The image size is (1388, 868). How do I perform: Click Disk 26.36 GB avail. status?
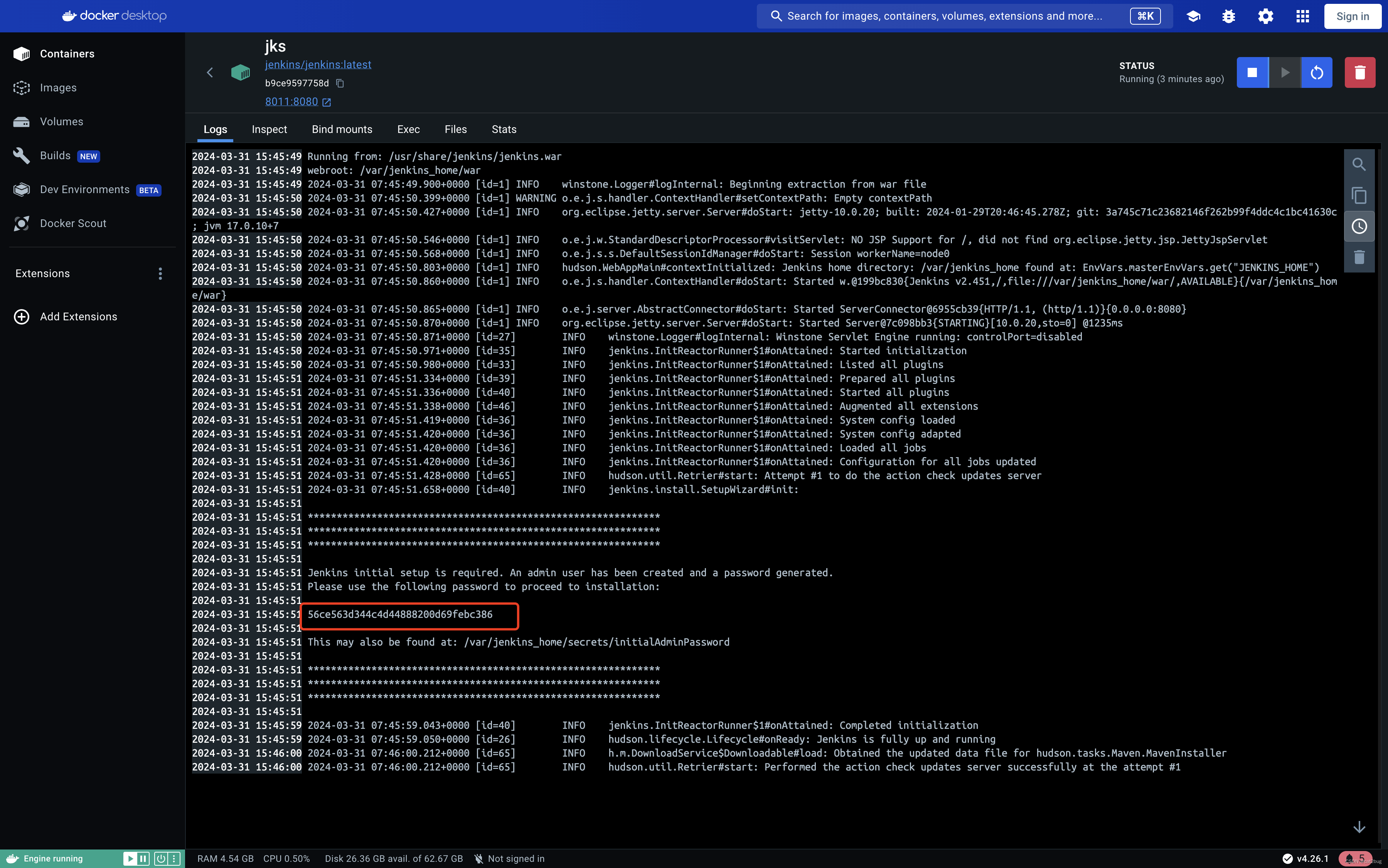[x=394, y=859]
